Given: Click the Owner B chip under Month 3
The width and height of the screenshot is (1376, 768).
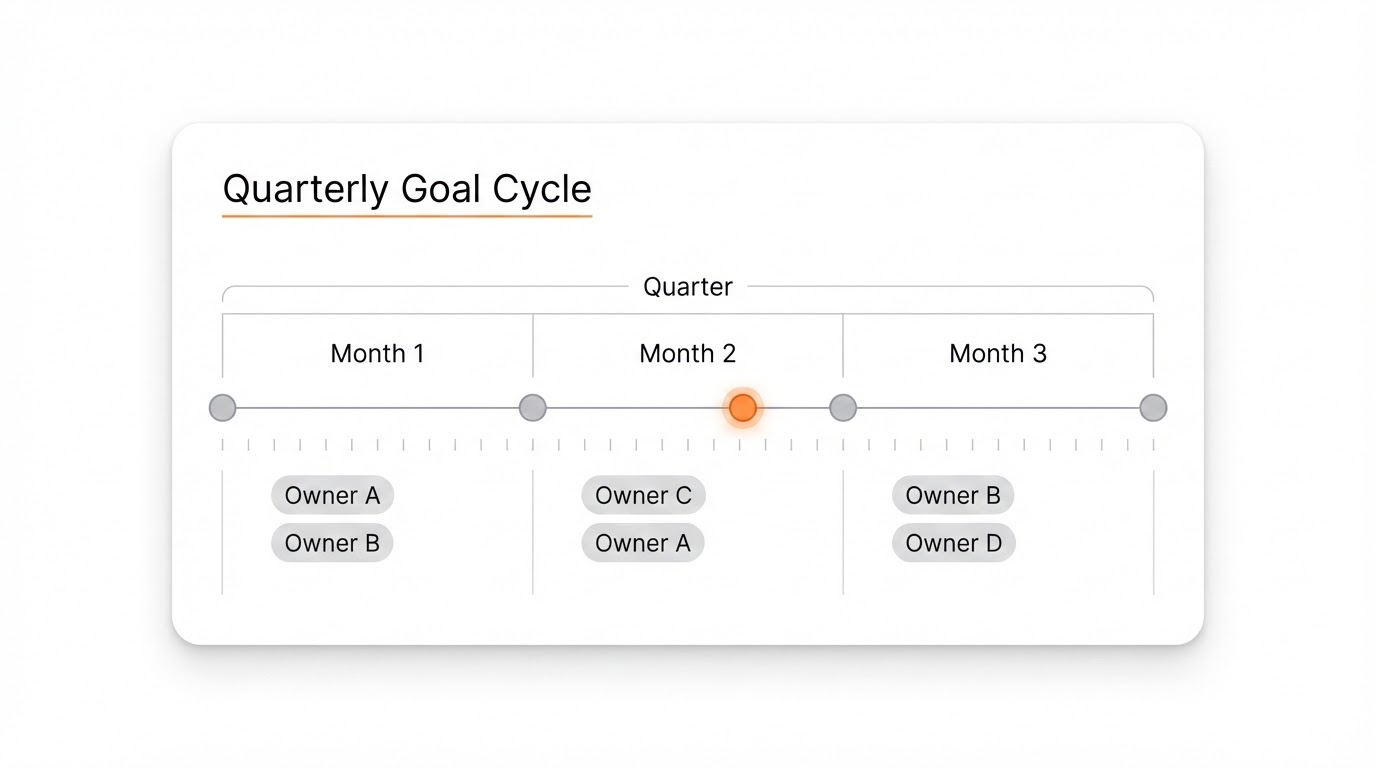Looking at the screenshot, I should pos(952,495).
